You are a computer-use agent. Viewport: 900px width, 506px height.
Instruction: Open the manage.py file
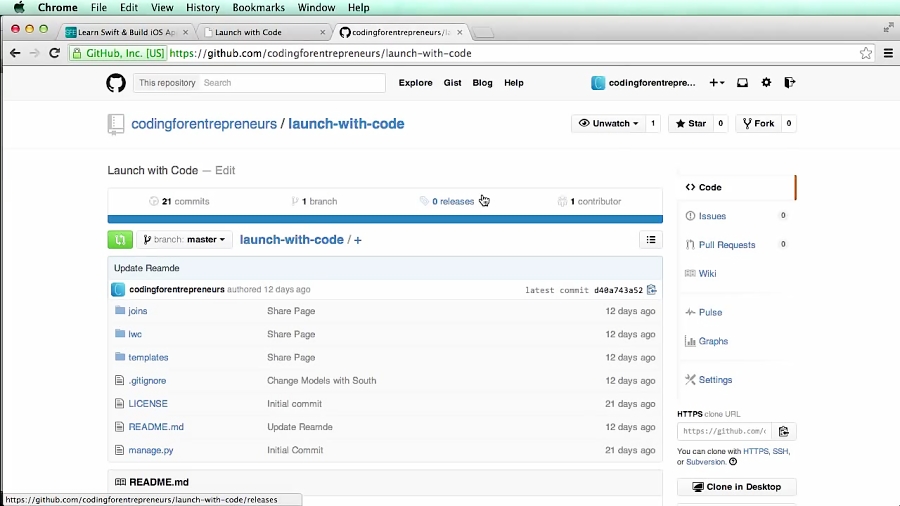pos(150,450)
